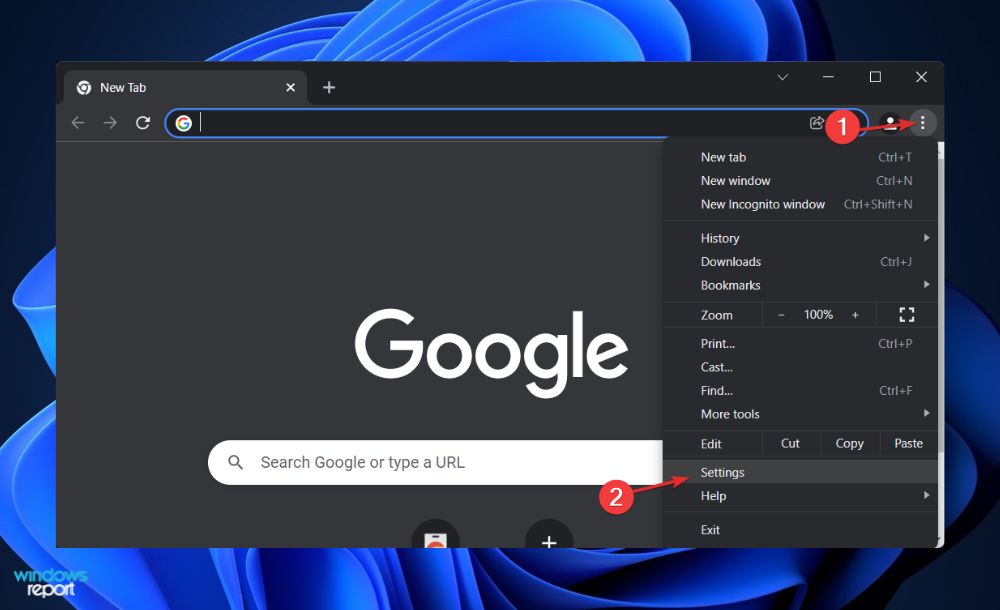Open the three-dot Chrome menu
Image resolution: width=1000 pixels, height=610 pixels.
point(922,123)
